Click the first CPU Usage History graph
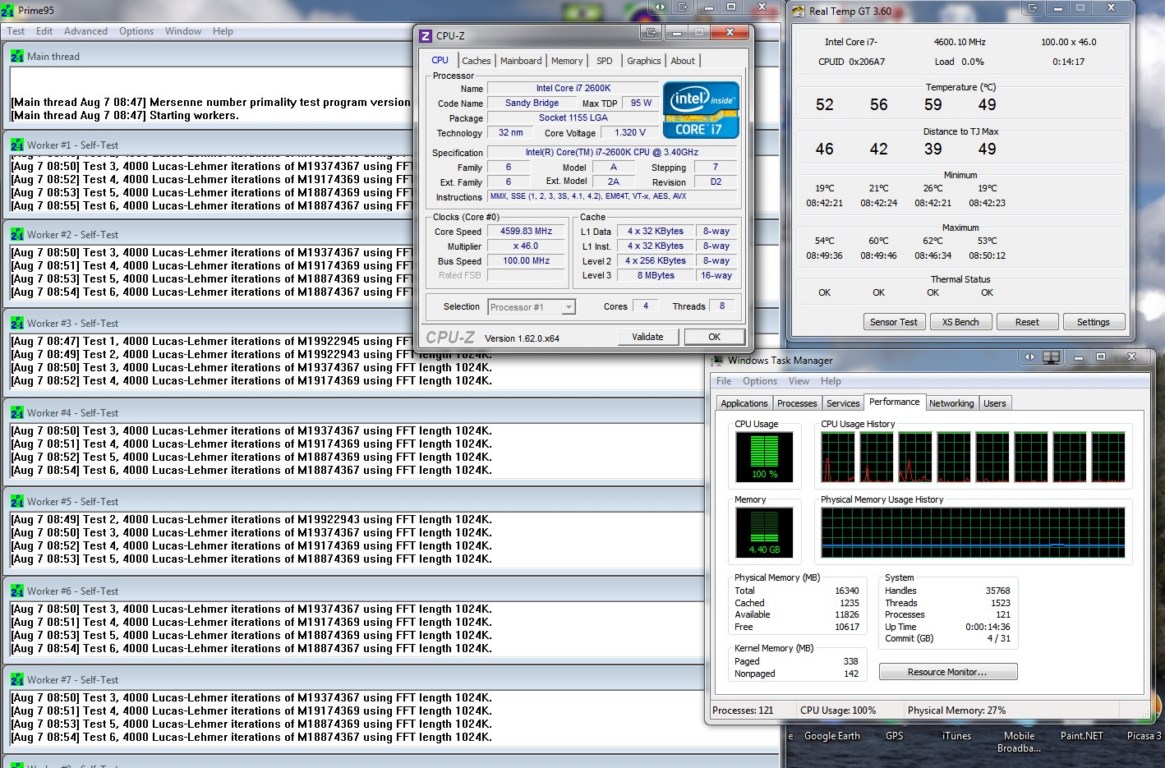1165x768 pixels. pos(837,458)
